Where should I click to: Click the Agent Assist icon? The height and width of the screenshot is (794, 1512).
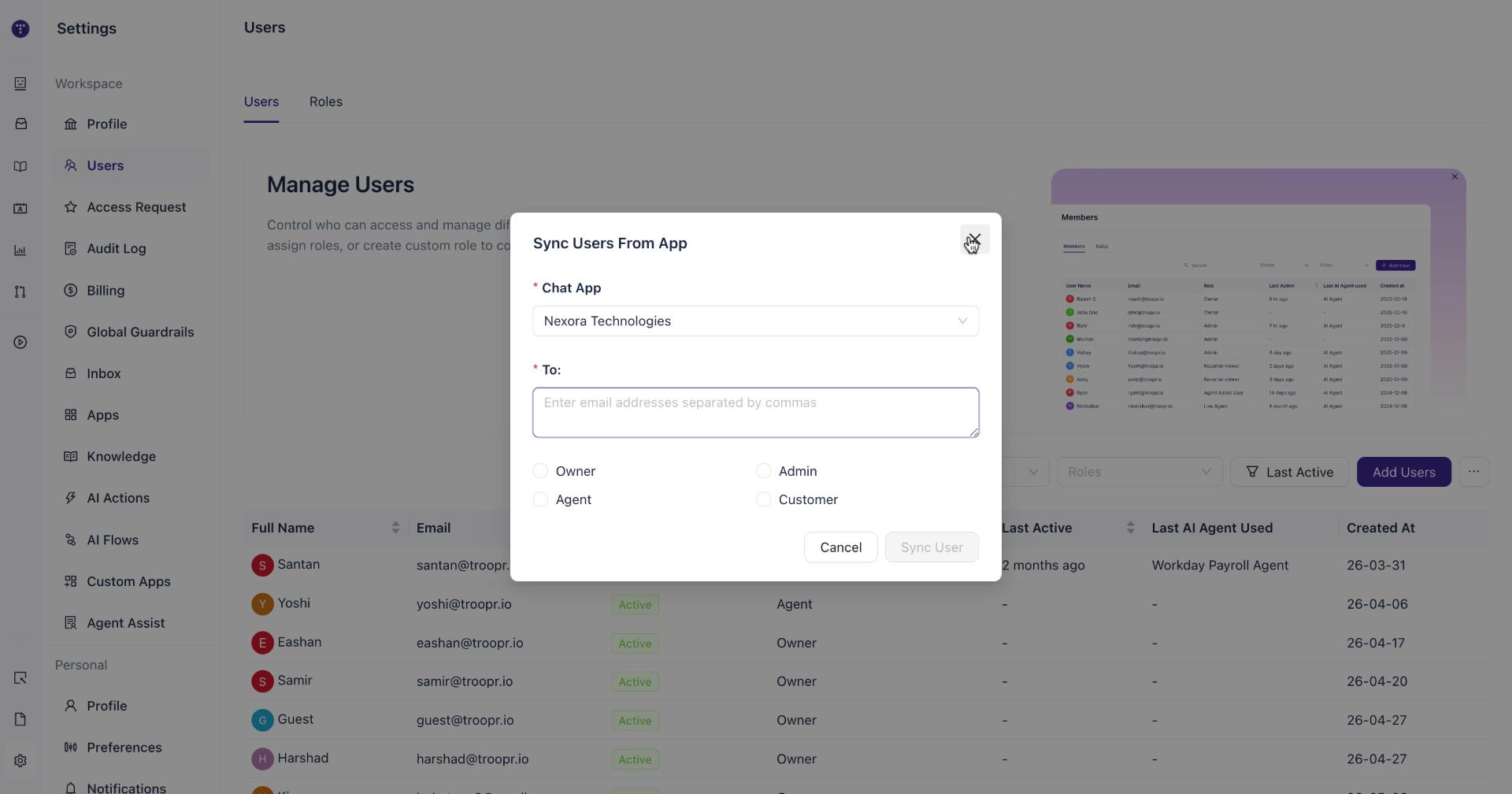71,623
